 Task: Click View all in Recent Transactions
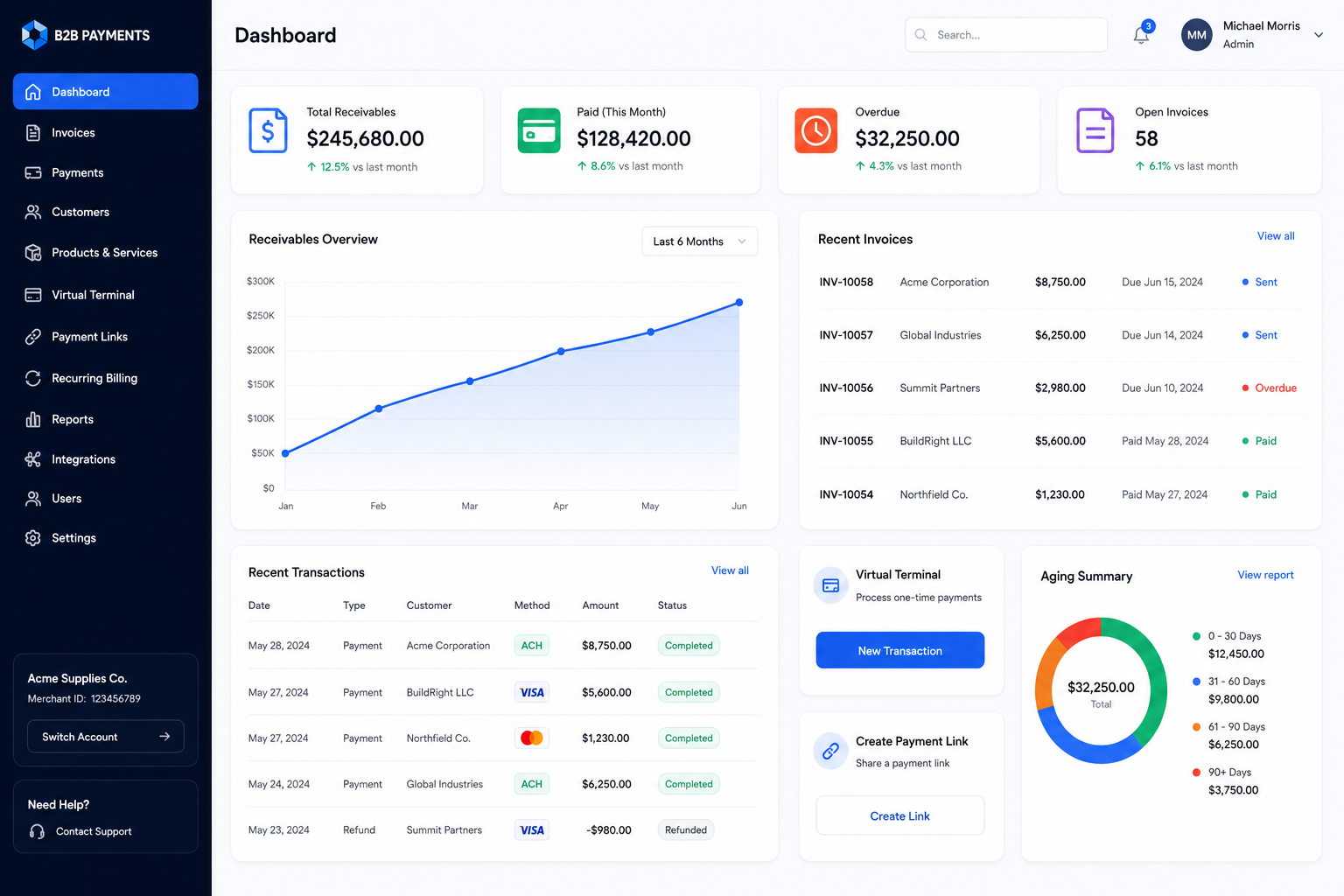(730, 570)
